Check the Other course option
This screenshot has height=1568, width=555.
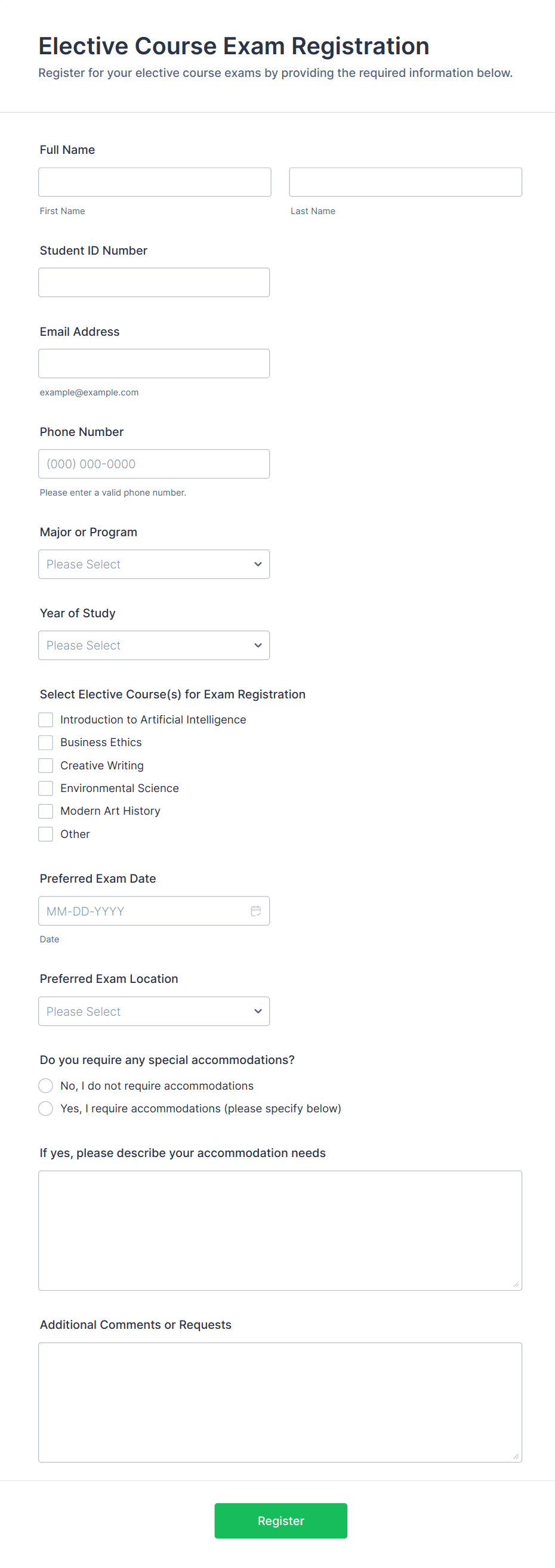click(46, 834)
